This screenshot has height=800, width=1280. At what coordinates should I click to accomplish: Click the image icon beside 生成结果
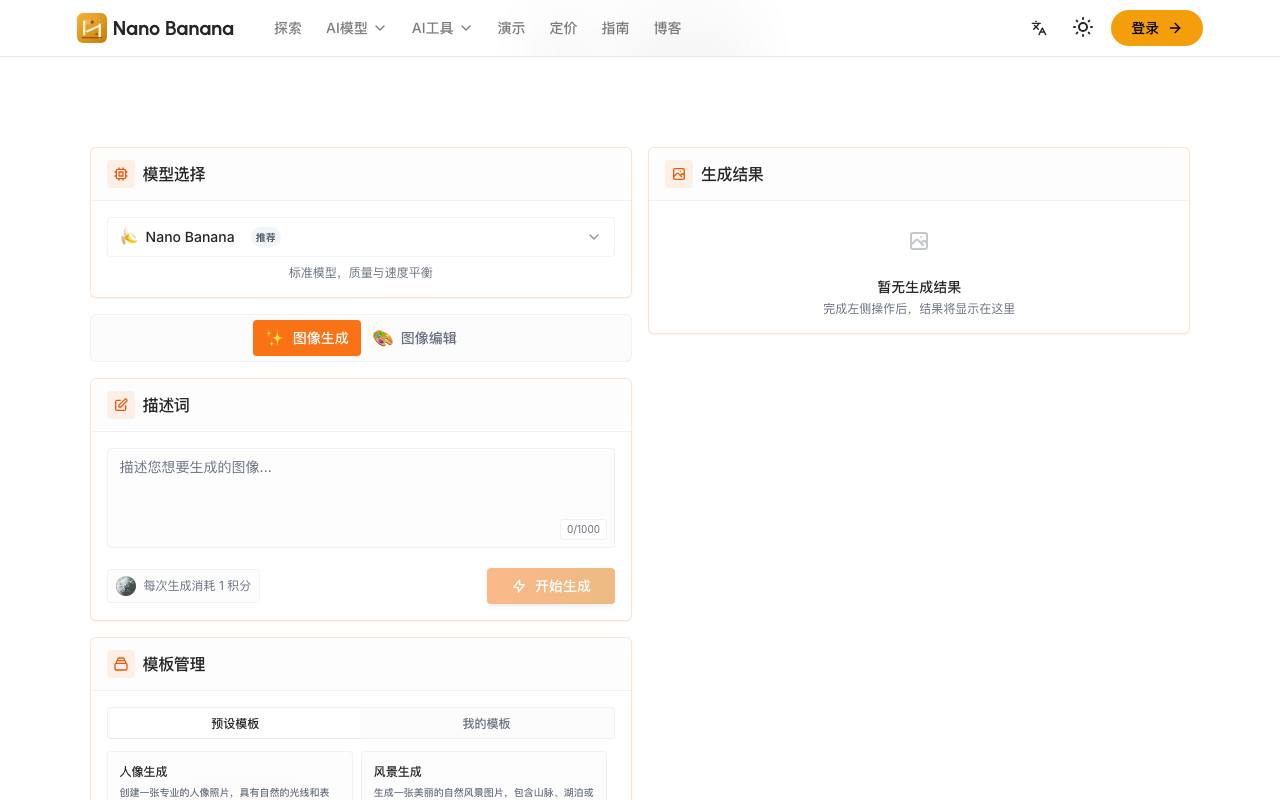tap(679, 174)
